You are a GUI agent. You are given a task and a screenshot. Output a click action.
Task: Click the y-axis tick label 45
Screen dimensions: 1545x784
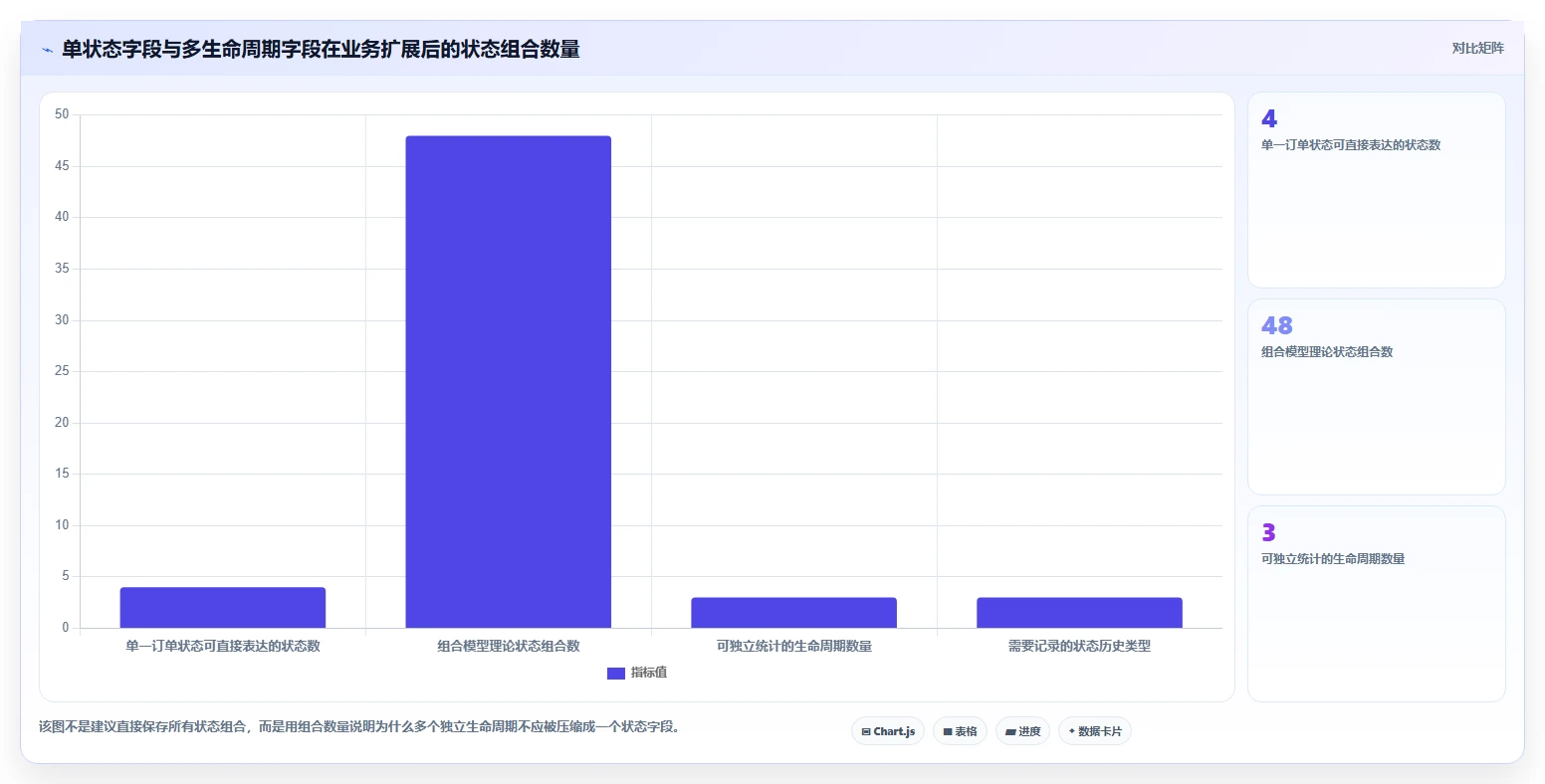(x=63, y=166)
